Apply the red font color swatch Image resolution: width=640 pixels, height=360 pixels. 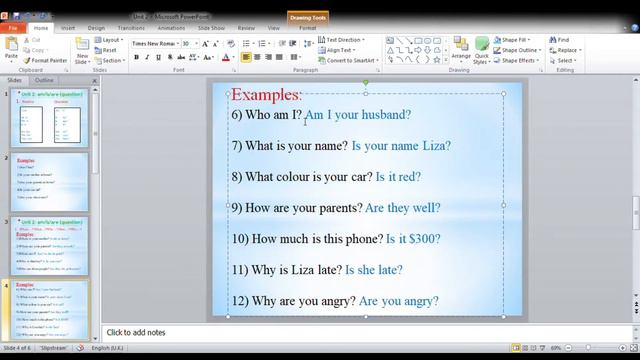(x=226, y=58)
